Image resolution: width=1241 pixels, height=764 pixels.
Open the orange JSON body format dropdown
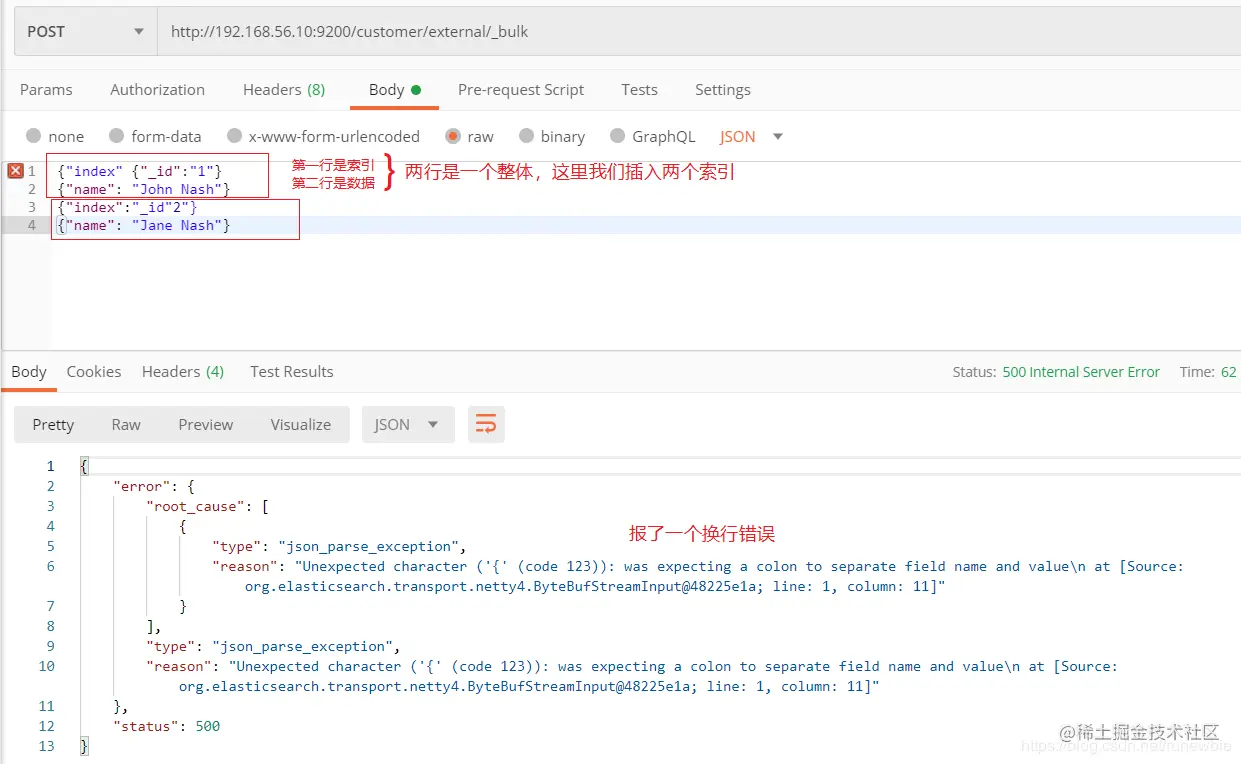(751, 136)
